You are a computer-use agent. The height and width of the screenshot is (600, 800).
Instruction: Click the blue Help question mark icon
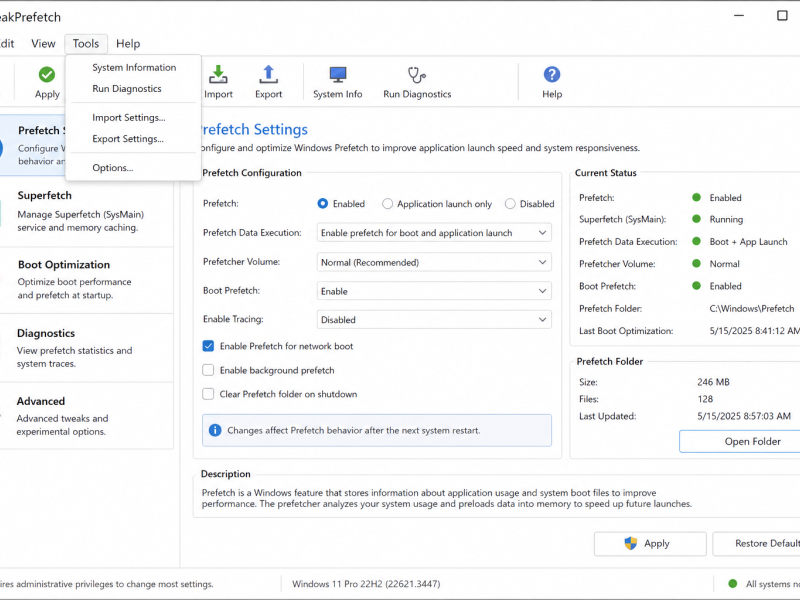[x=552, y=74]
